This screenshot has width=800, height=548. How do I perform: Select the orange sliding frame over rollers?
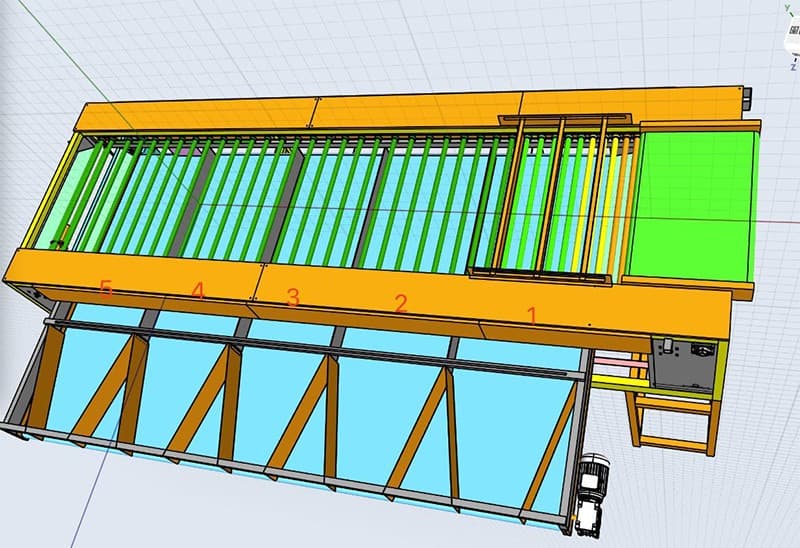552,198
